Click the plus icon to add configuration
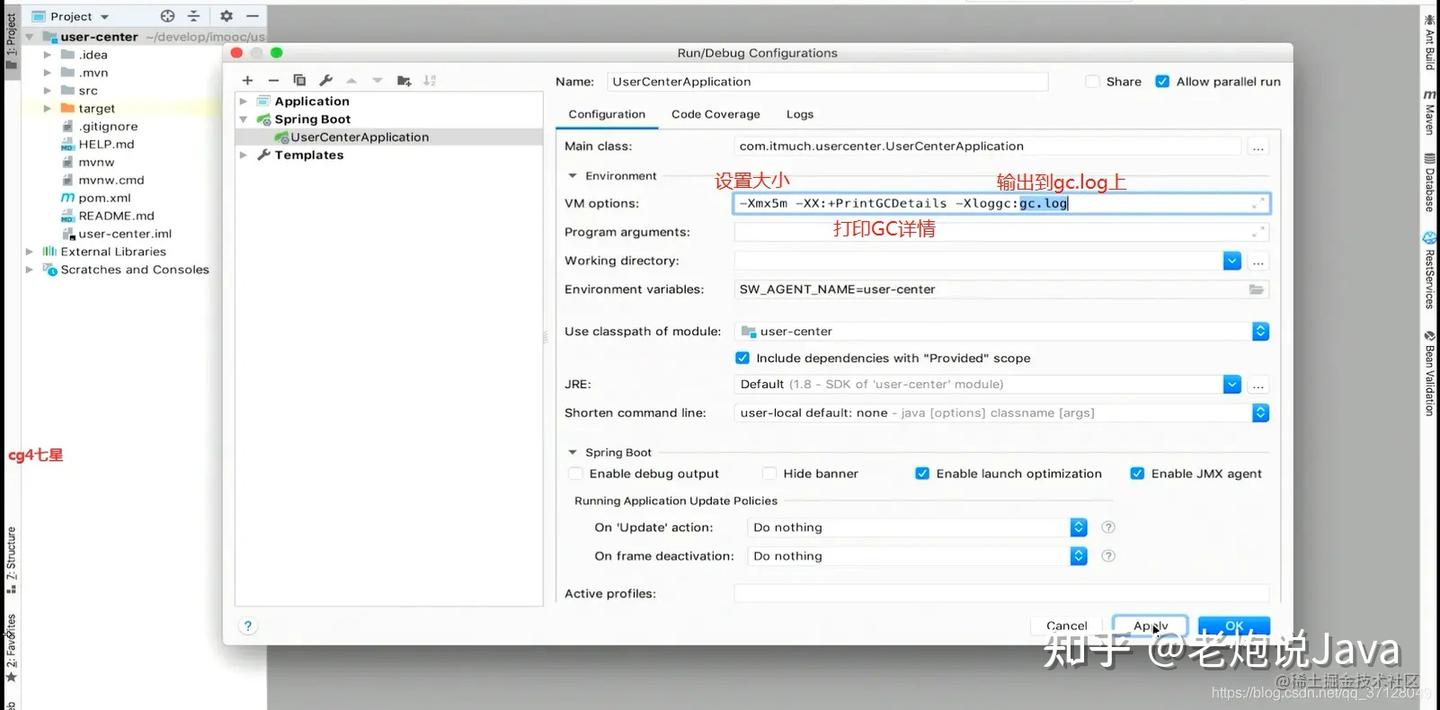 click(x=247, y=80)
